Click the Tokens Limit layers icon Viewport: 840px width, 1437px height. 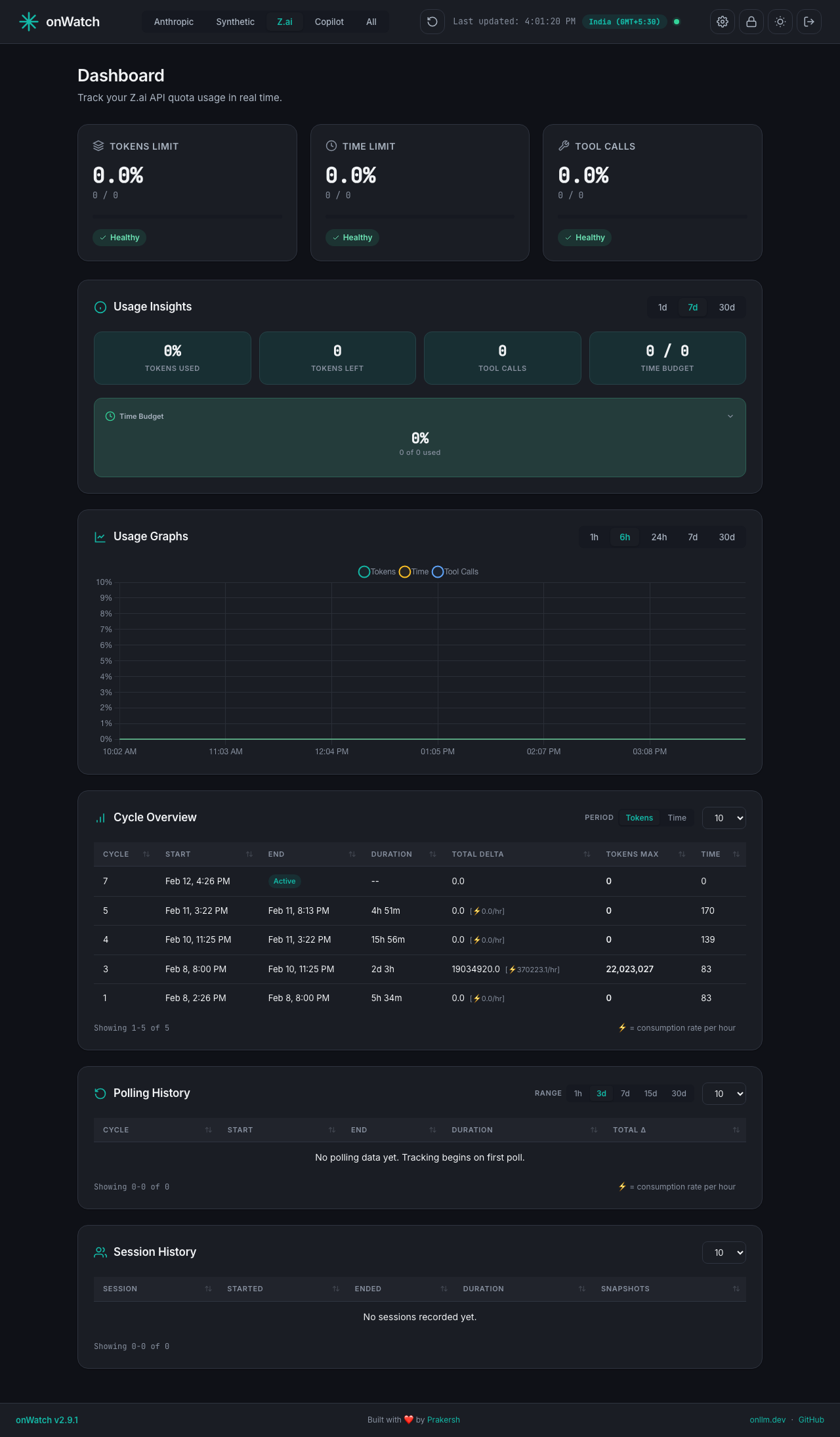coord(98,146)
